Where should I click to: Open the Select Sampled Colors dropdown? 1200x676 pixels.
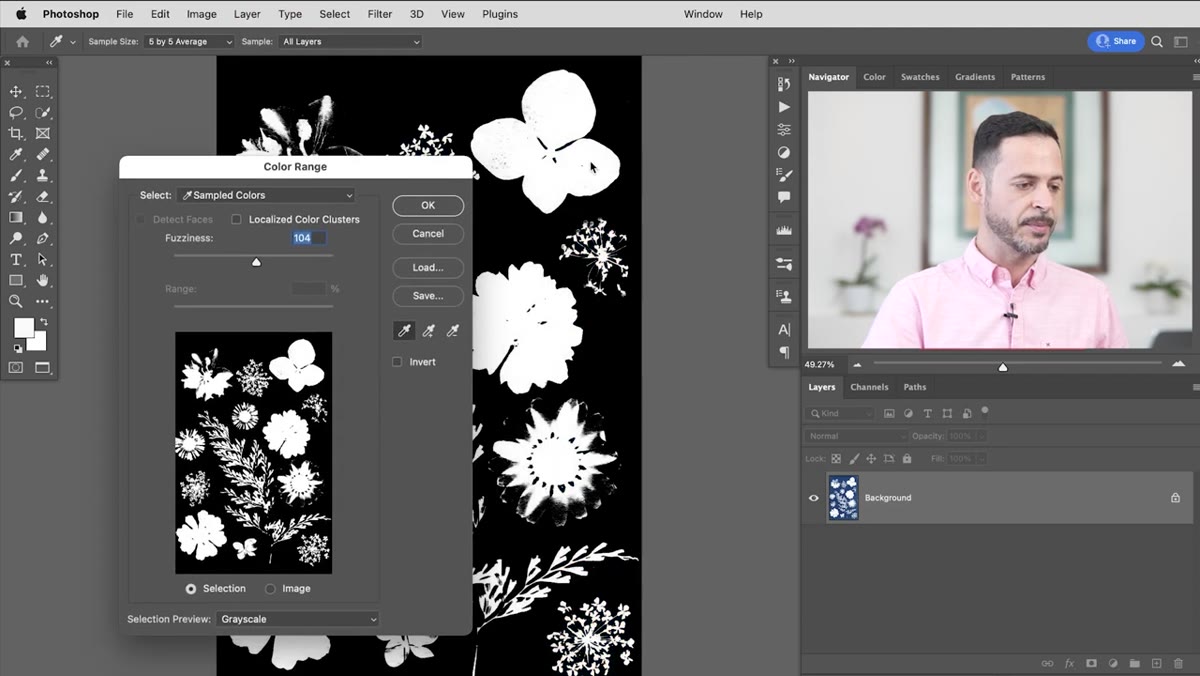pos(266,195)
